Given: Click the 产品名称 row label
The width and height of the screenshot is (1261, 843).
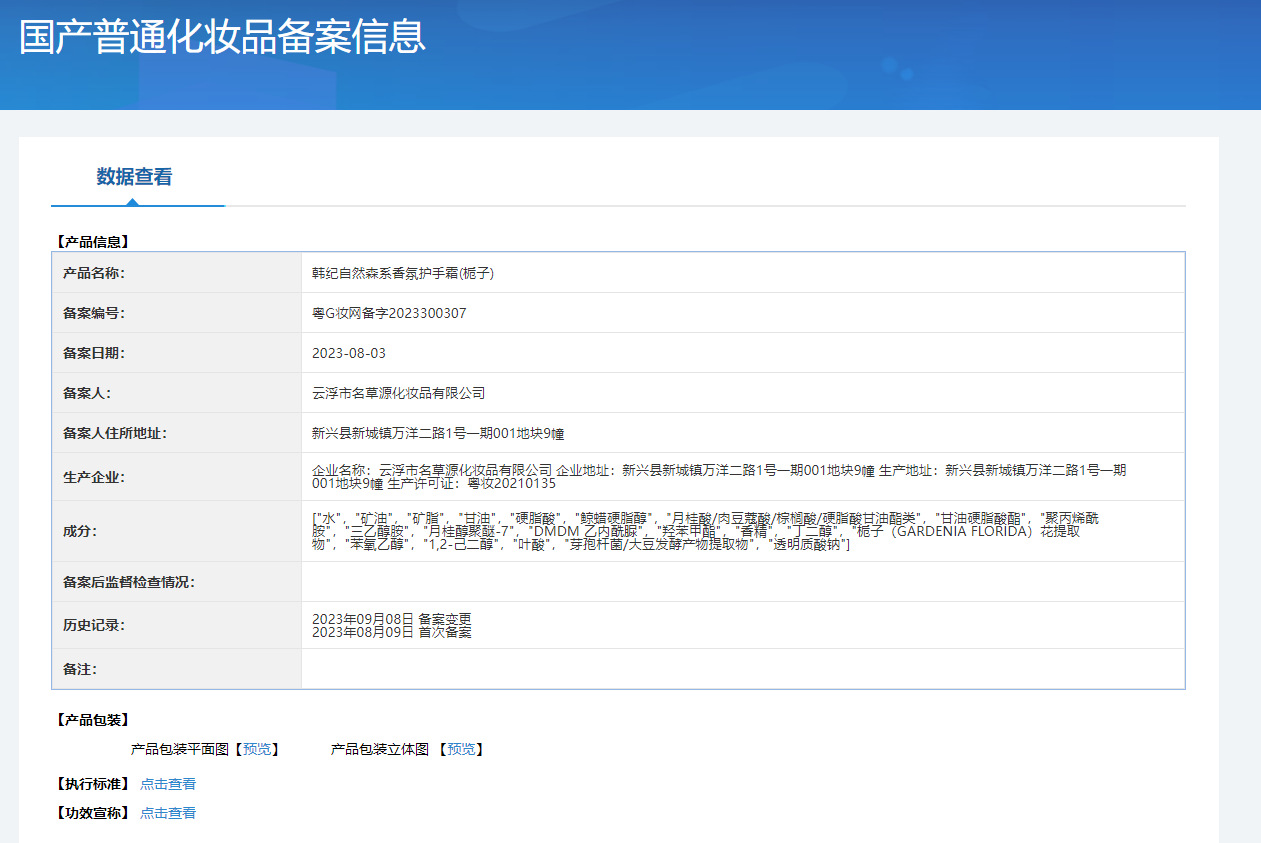Looking at the screenshot, I should coord(93,273).
